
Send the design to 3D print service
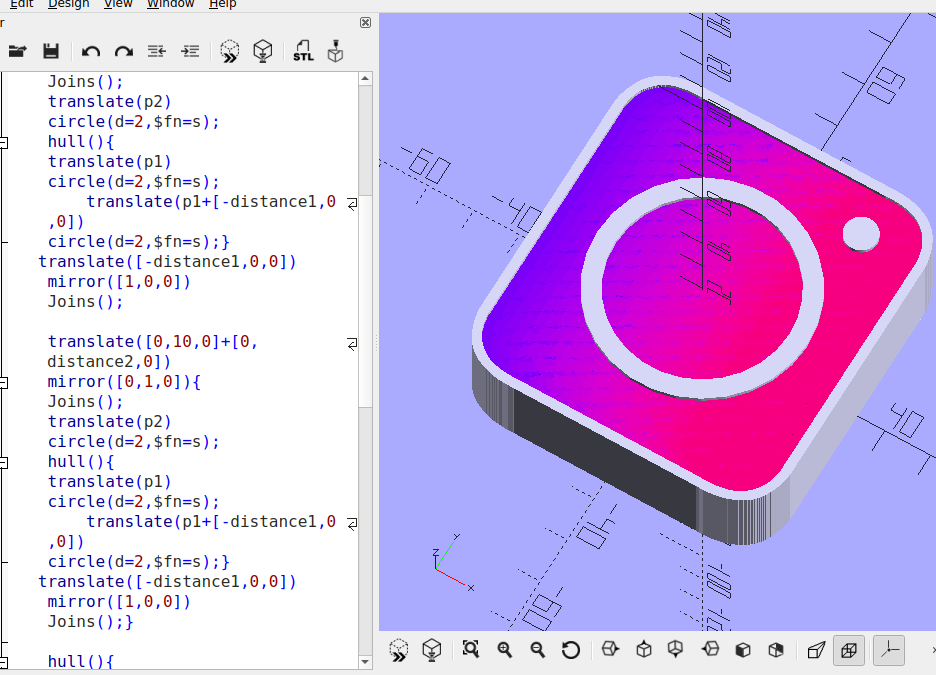[x=335, y=51]
